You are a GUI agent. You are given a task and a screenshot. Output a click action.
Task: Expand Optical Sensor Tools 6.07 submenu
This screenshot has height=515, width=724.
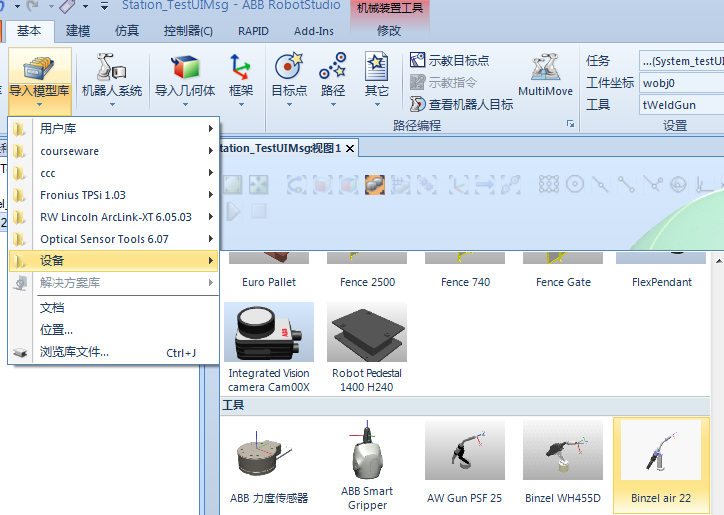[113, 239]
